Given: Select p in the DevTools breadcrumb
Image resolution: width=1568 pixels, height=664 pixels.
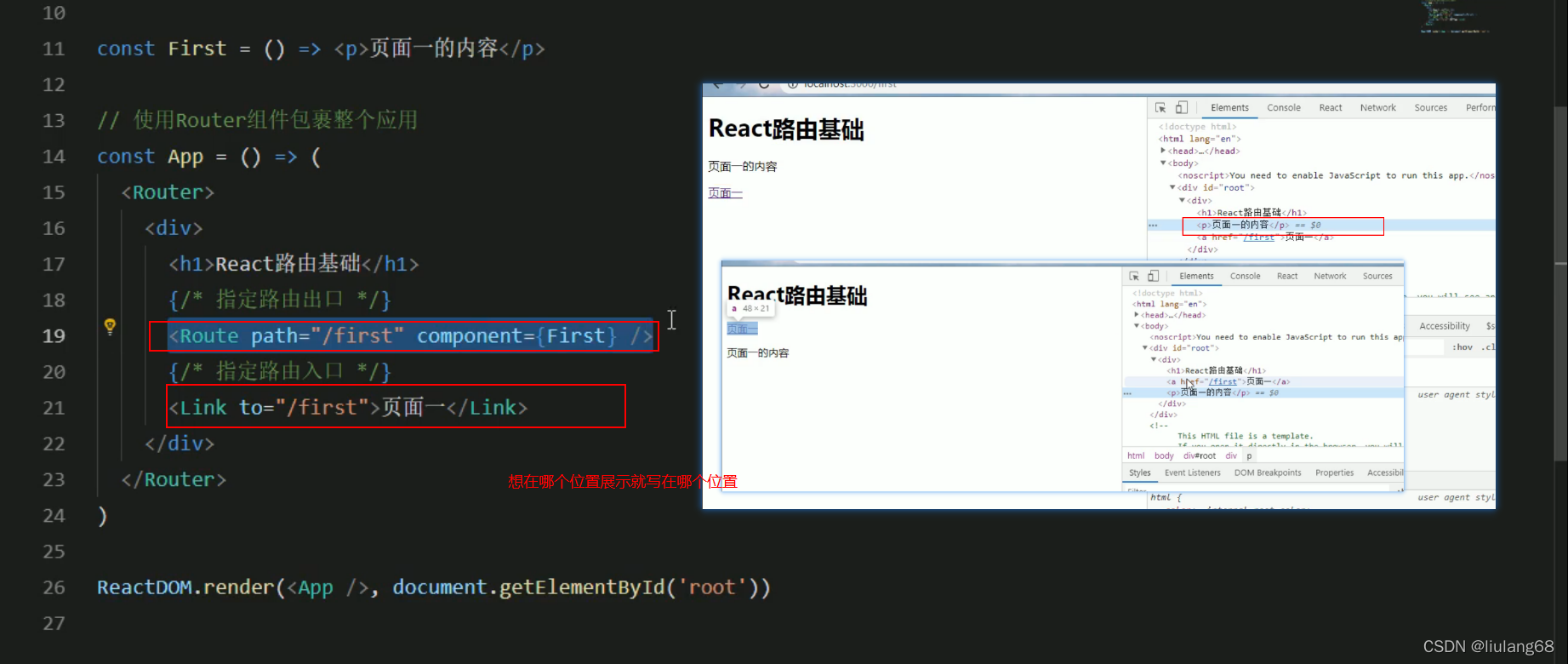Looking at the screenshot, I should point(1249,455).
